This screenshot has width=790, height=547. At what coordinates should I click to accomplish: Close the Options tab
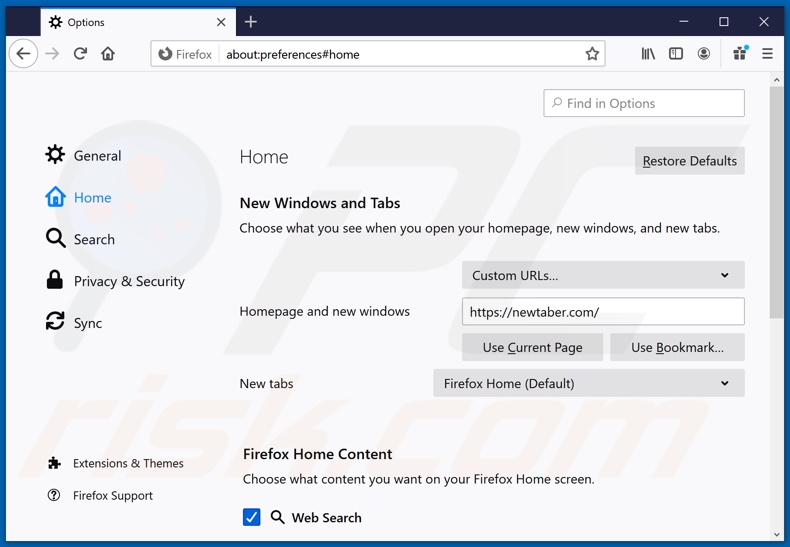click(221, 22)
